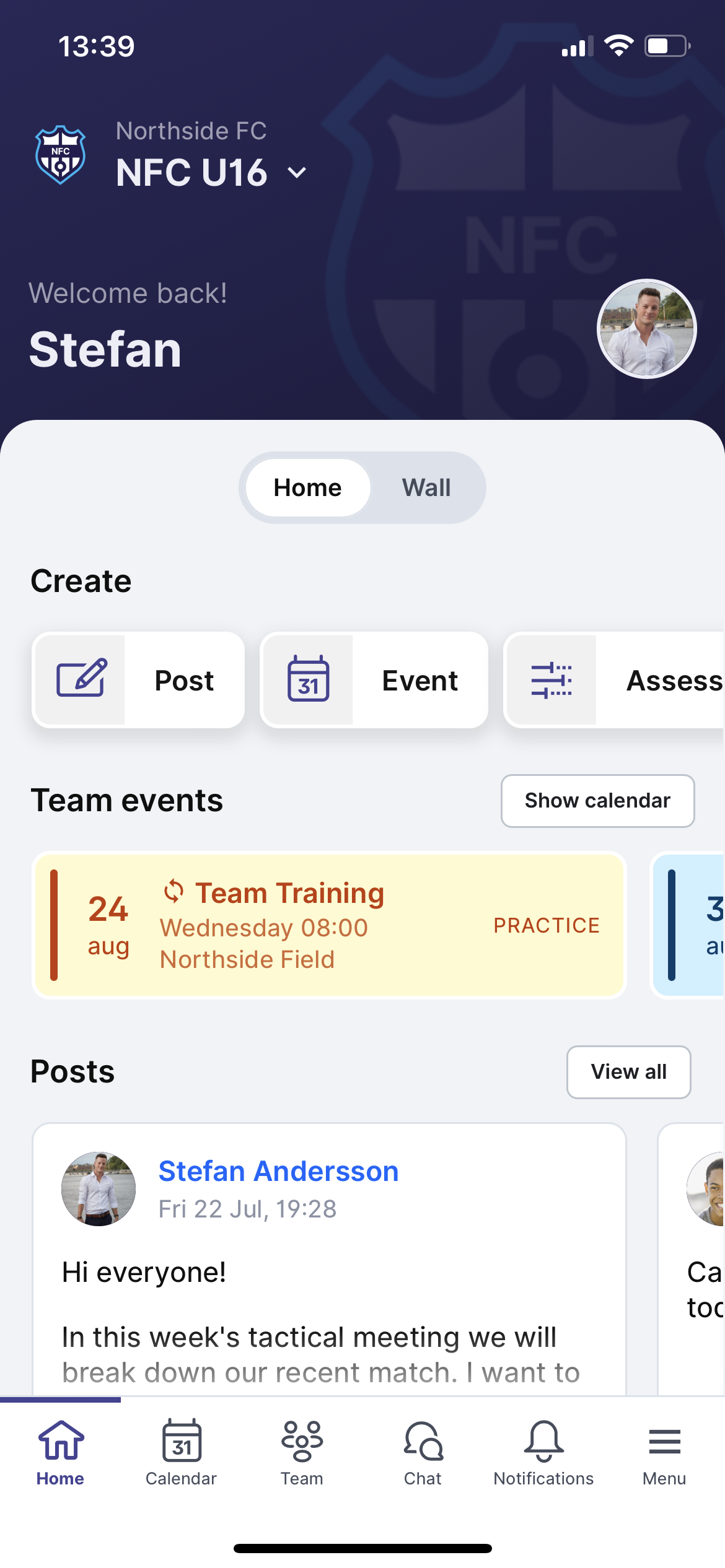Viewport: 725px width, 1568px height.
Task: Tap the Northside FC club crest logo
Action: tap(60, 155)
